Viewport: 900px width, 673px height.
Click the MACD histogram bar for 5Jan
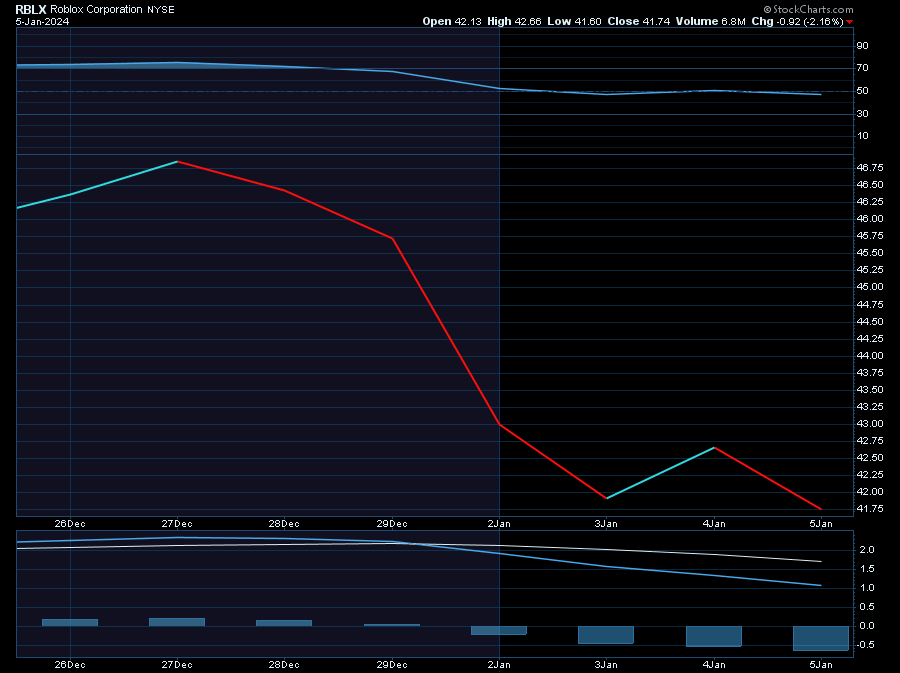tap(821, 639)
